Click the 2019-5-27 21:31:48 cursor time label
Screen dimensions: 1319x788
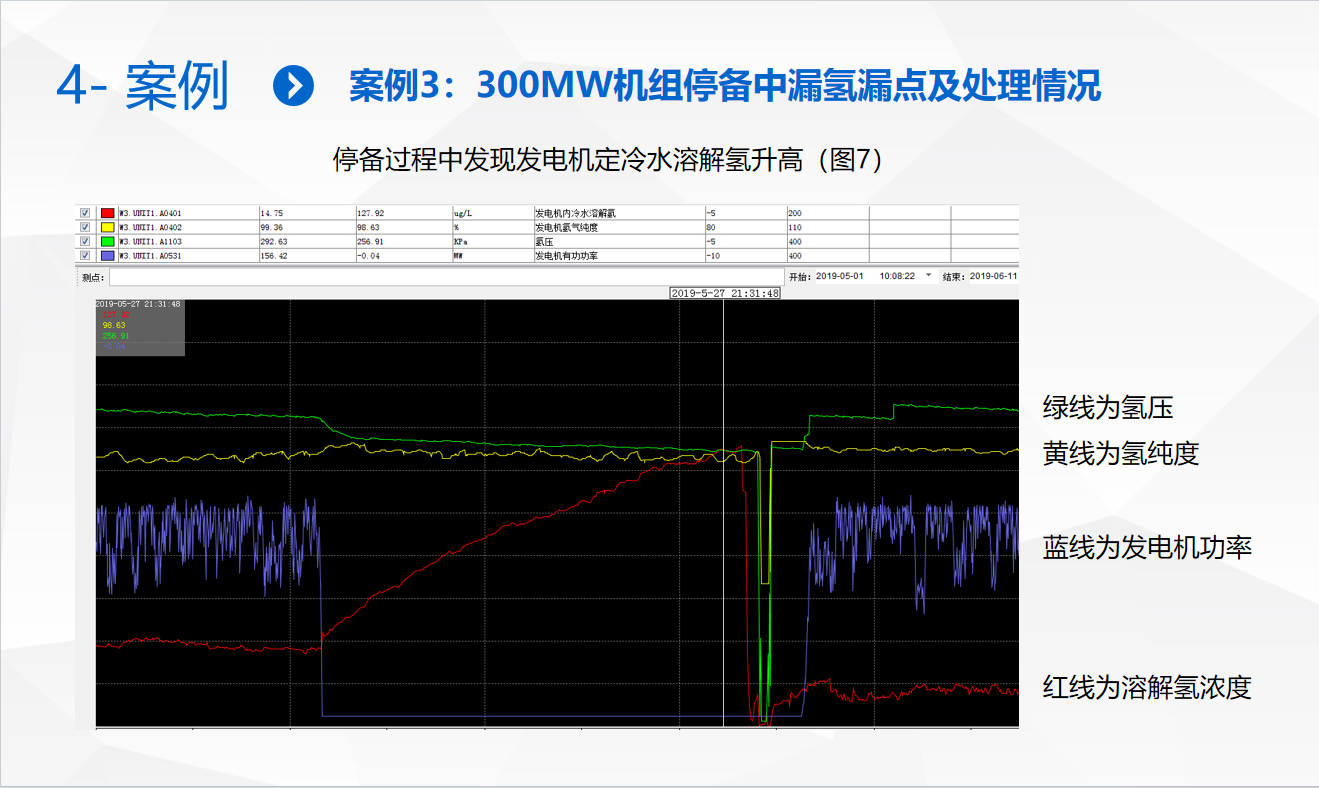pyautogui.click(x=725, y=293)
